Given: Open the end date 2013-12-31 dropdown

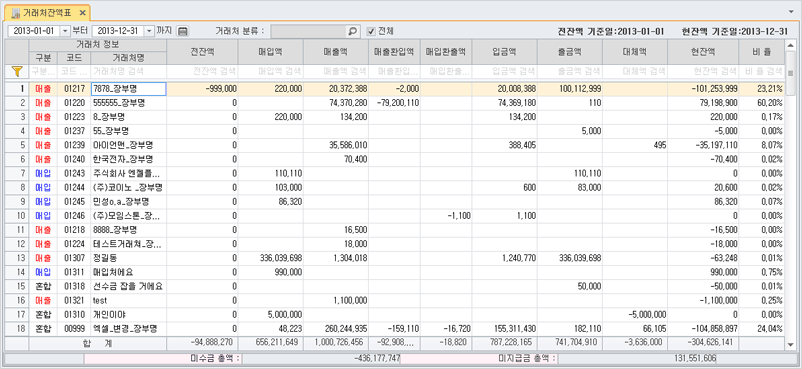Looking at the screenshot, I should pos(149,31).
